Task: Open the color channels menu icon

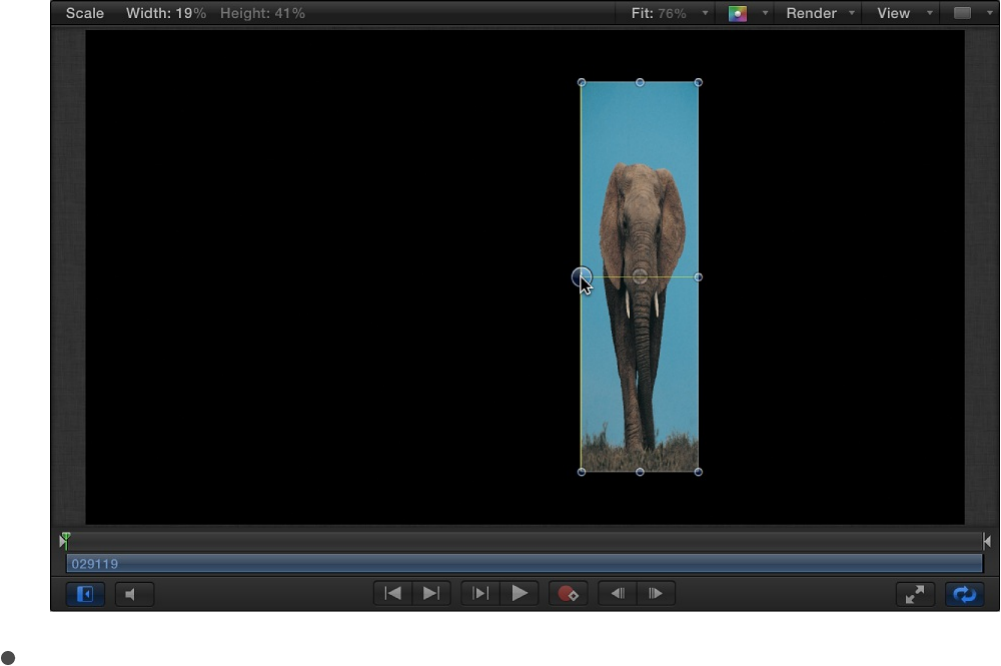Action: point(737,13)
